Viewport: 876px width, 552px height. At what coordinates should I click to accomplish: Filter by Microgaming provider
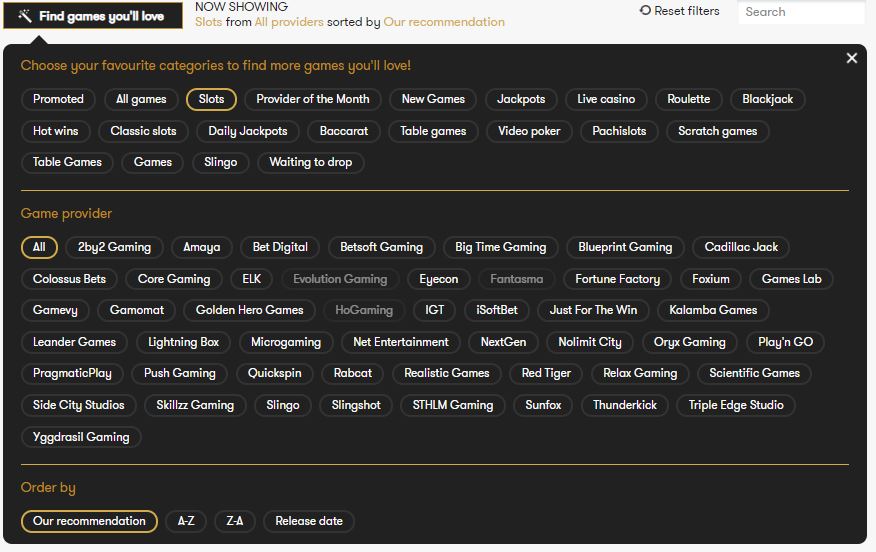(x=286, y=342)
